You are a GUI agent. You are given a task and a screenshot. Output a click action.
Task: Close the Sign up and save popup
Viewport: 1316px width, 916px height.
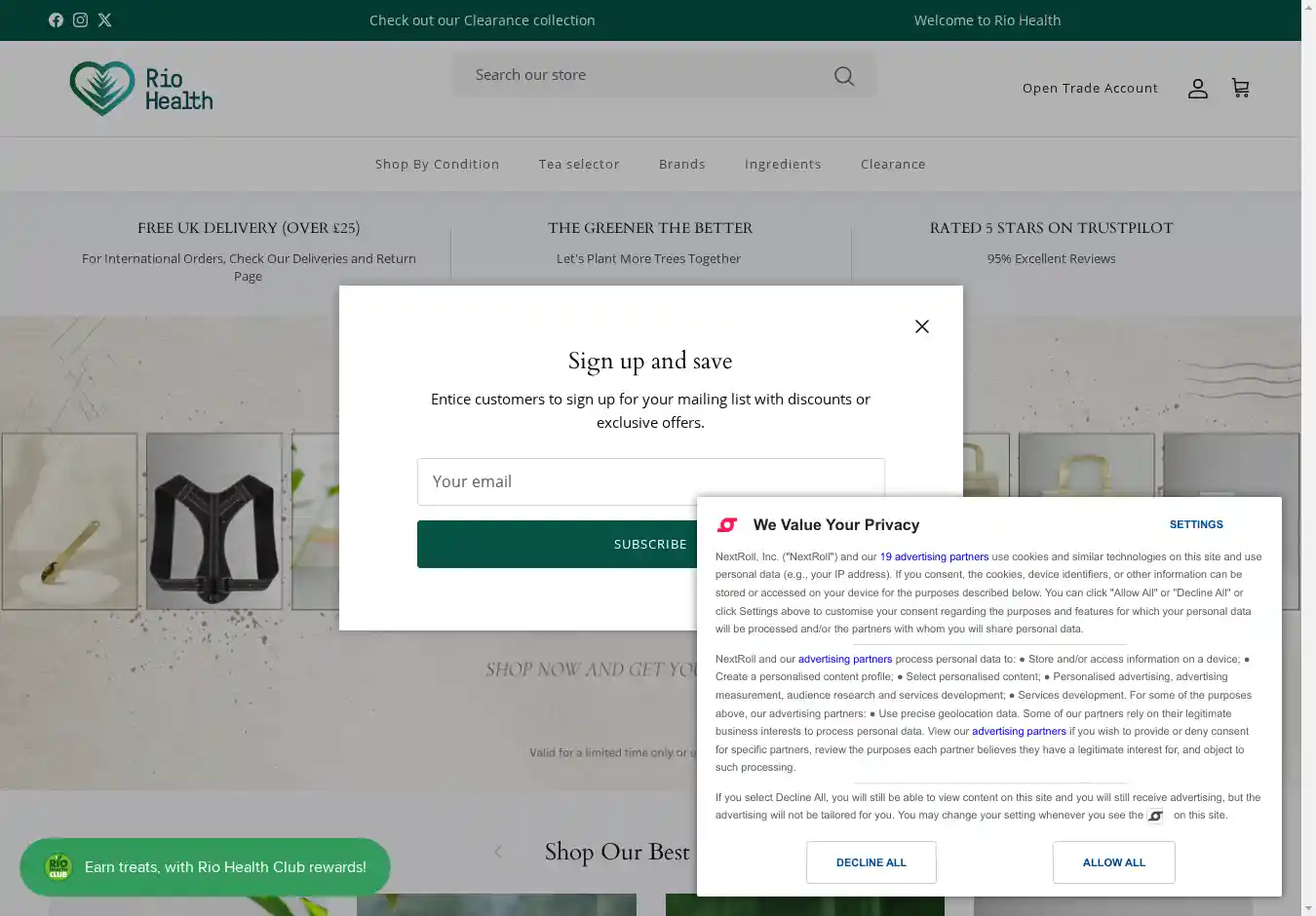[x=921, y=326]
